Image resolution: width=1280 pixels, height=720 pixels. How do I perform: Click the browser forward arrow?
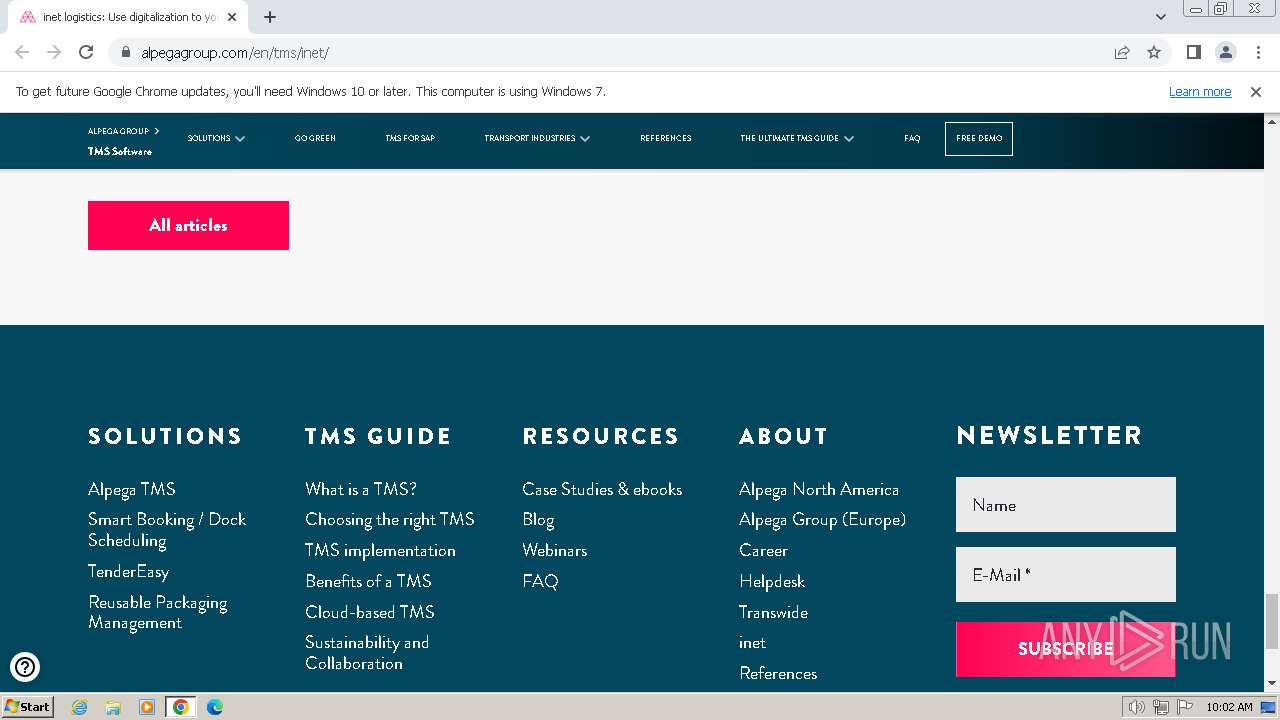(54, 52)
